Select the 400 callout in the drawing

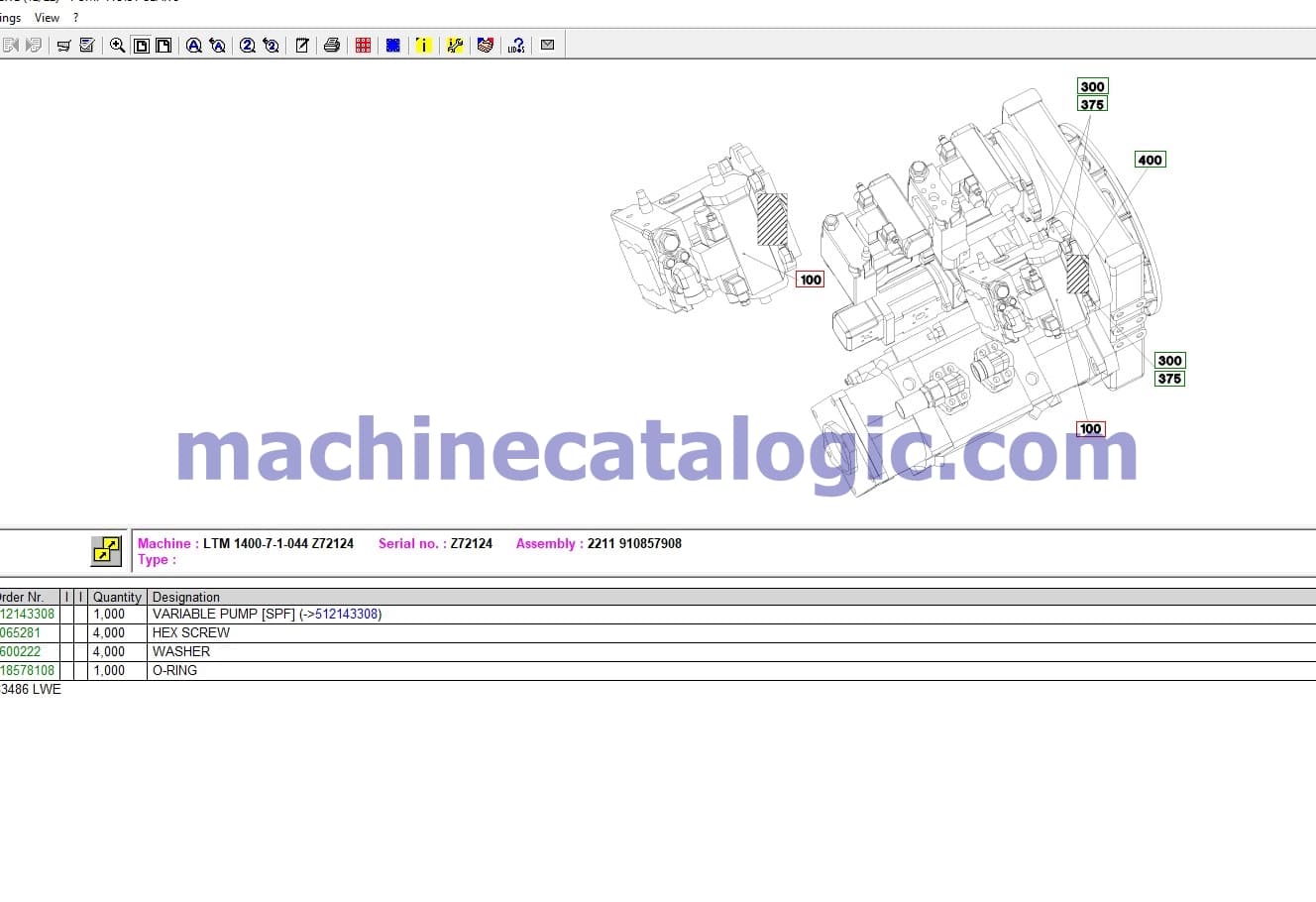[x=1150, y=160]
